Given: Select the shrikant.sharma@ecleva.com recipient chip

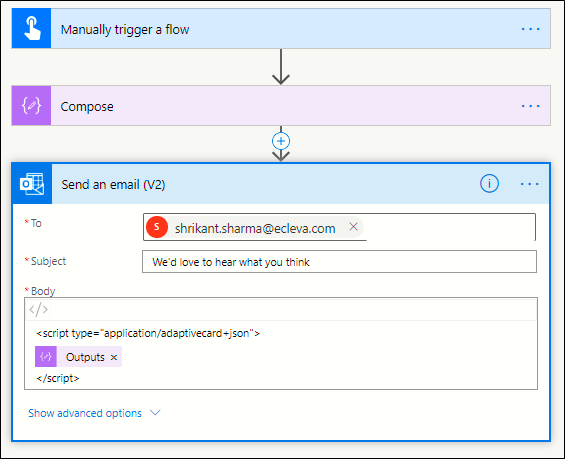Looking at the screenshot, I should (255, 228).
